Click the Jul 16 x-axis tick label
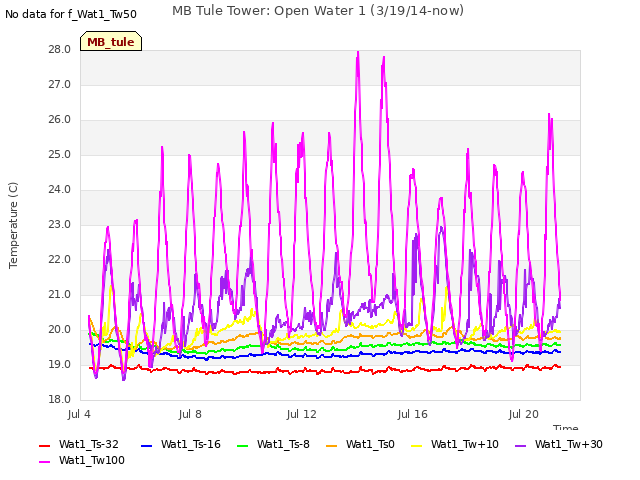 point(413,414)
